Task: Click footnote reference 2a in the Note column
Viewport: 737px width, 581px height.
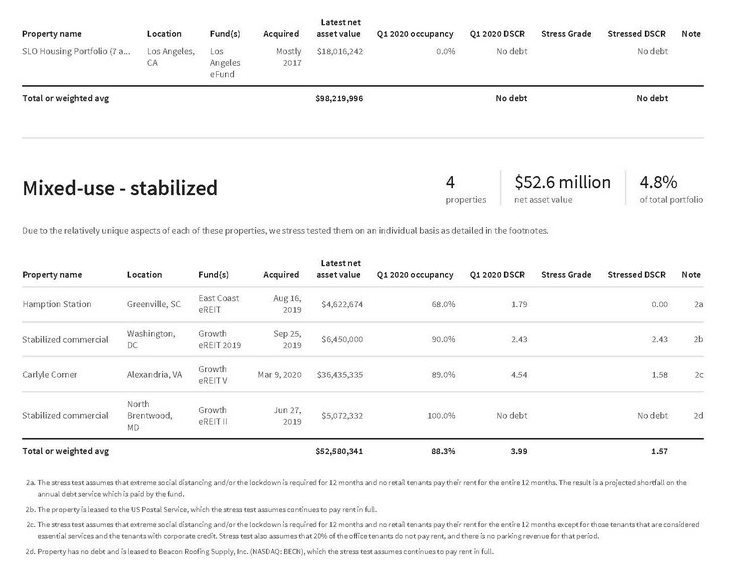Action: point(698,304)
